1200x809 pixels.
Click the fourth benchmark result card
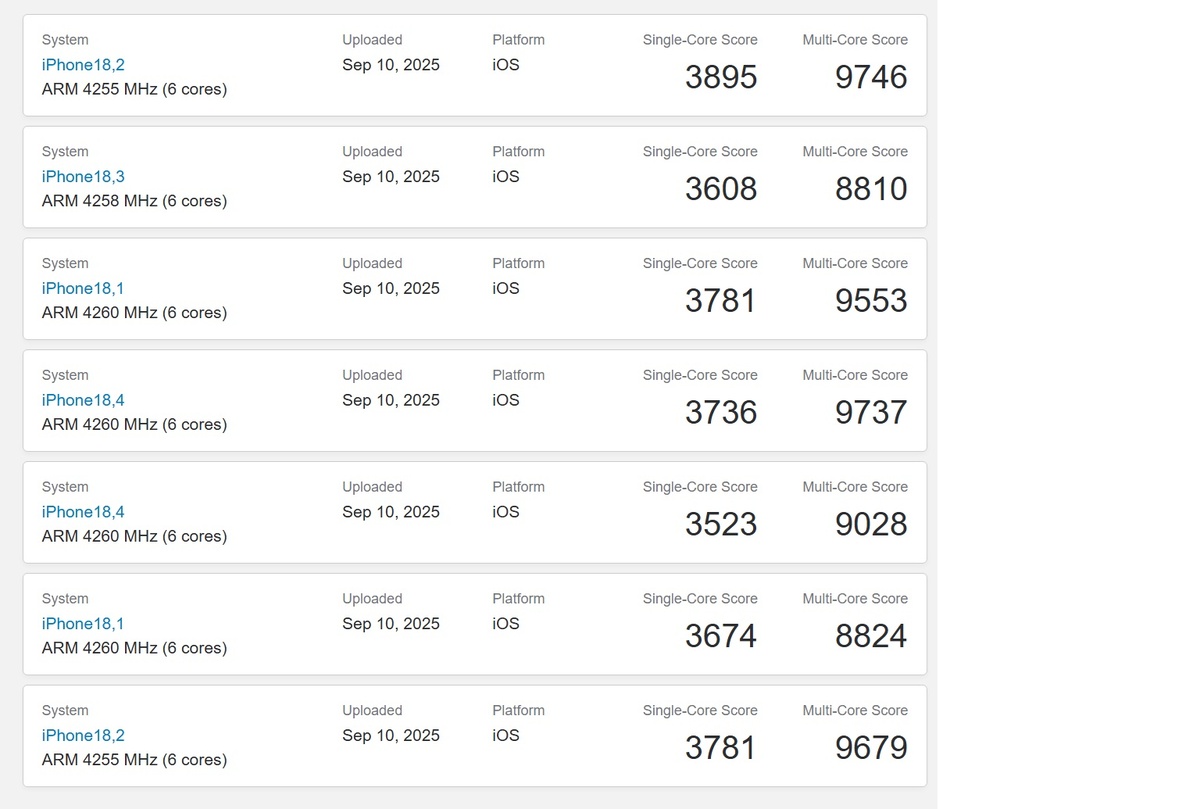475,401
